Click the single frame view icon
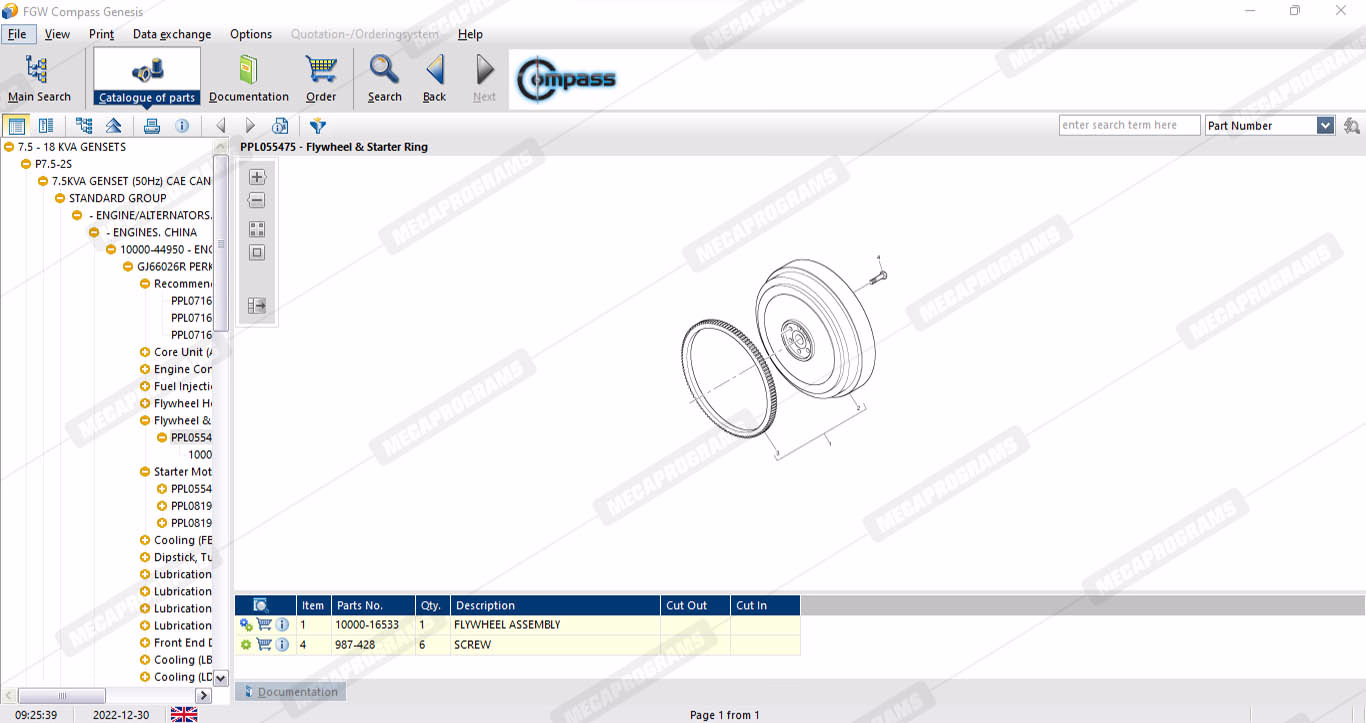 (x=257, y=252)
